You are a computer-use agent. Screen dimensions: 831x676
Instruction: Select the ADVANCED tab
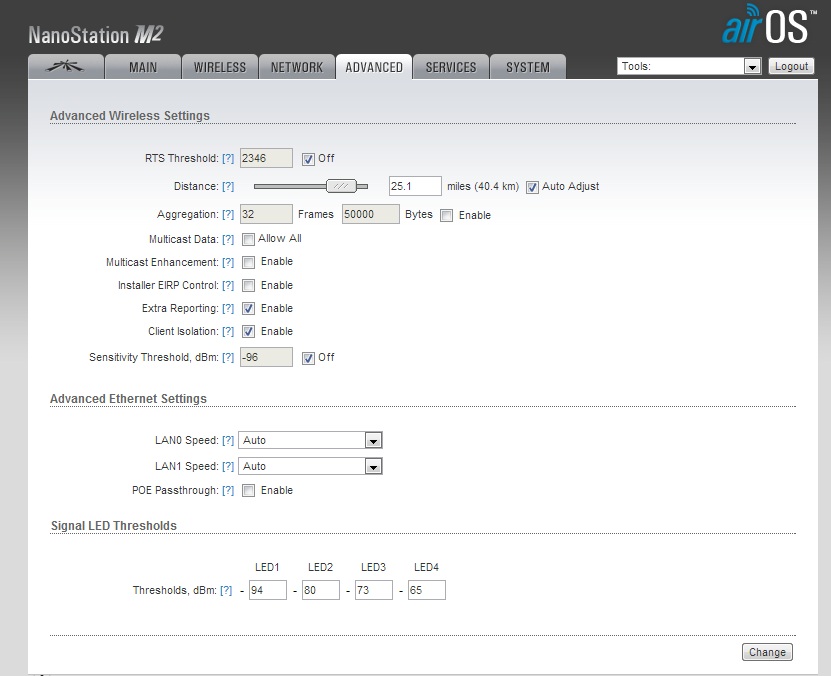point(374,67)
